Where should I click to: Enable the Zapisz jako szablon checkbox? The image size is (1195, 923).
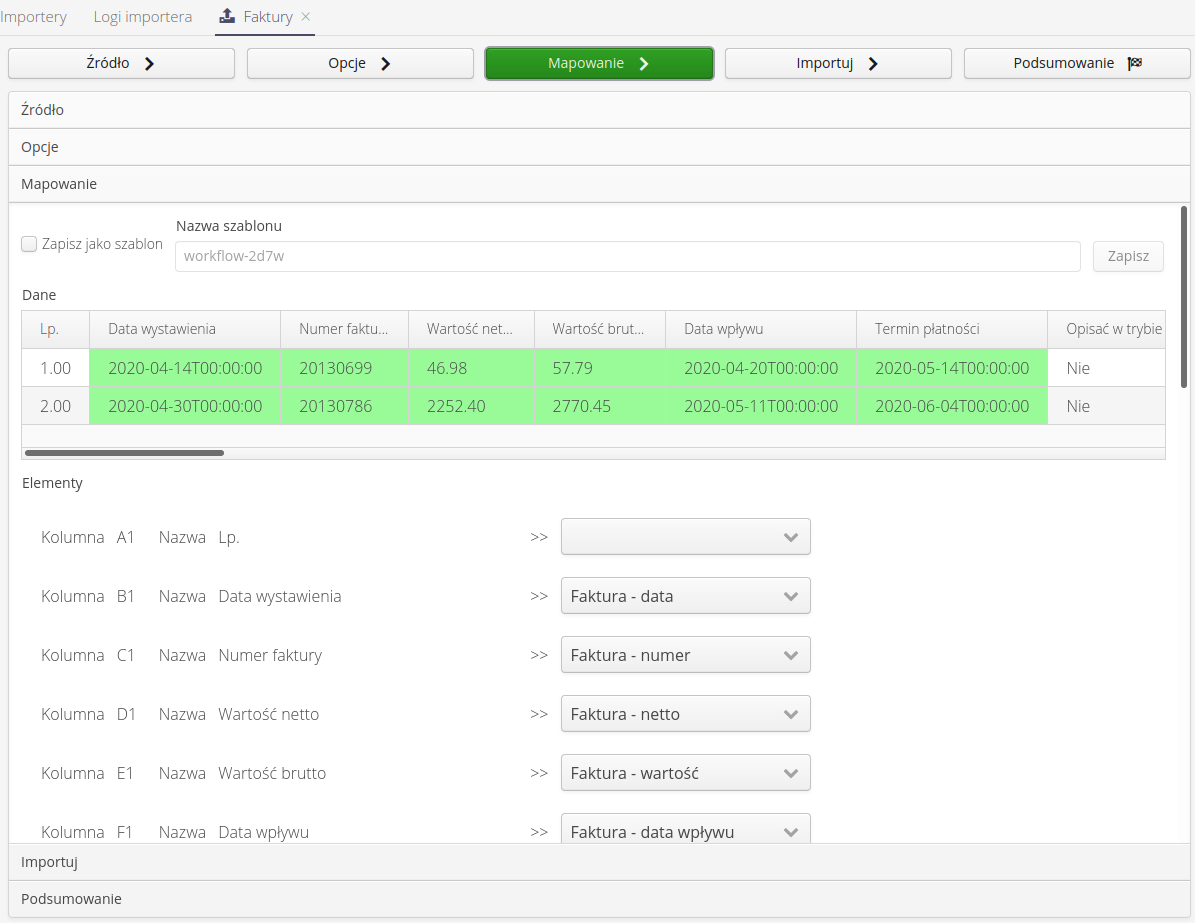coord(29,243)
